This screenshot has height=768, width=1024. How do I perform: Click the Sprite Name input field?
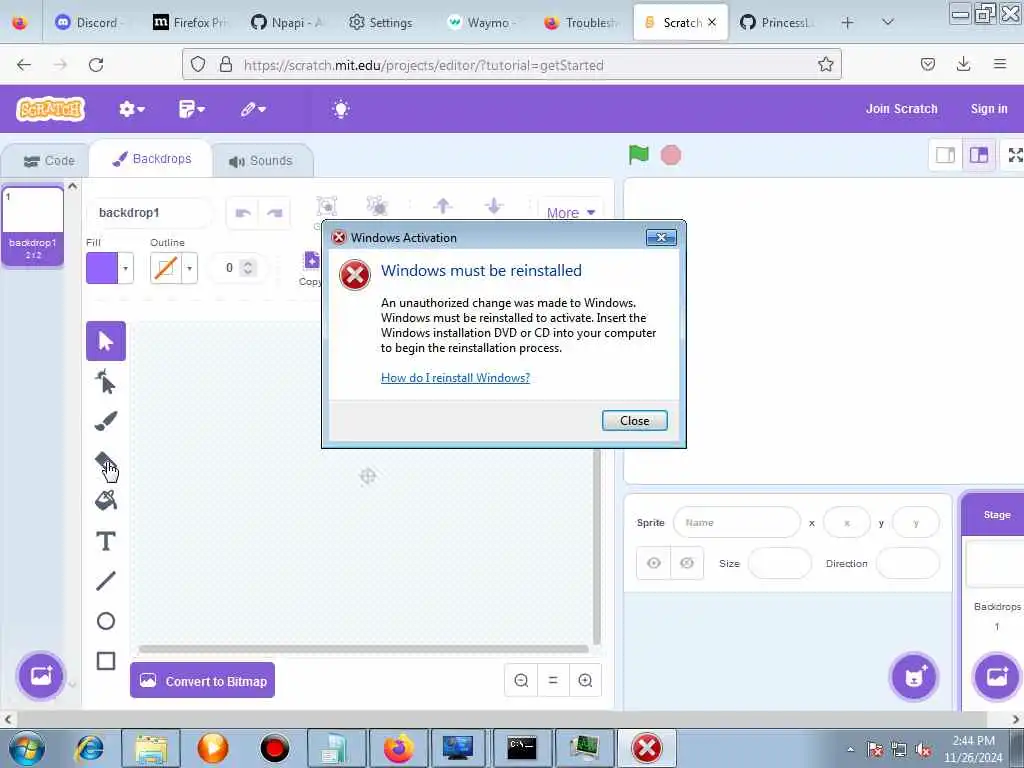coord(737,522)
